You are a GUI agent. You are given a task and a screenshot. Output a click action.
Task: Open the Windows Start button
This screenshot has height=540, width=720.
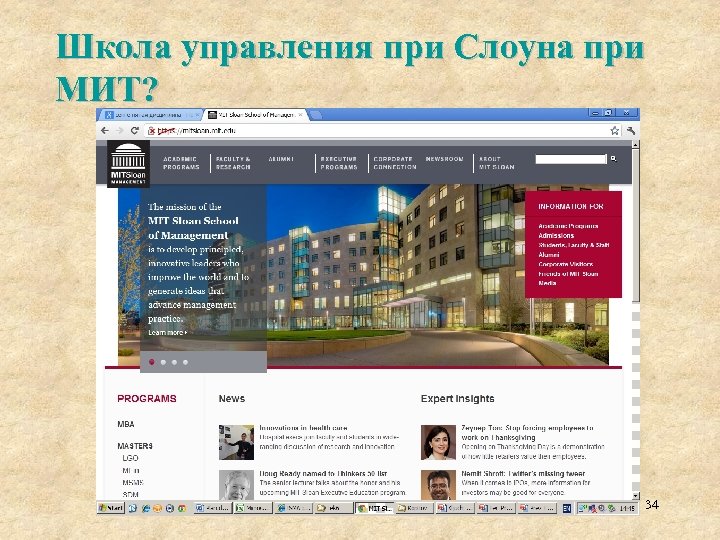tap(111, 508)
